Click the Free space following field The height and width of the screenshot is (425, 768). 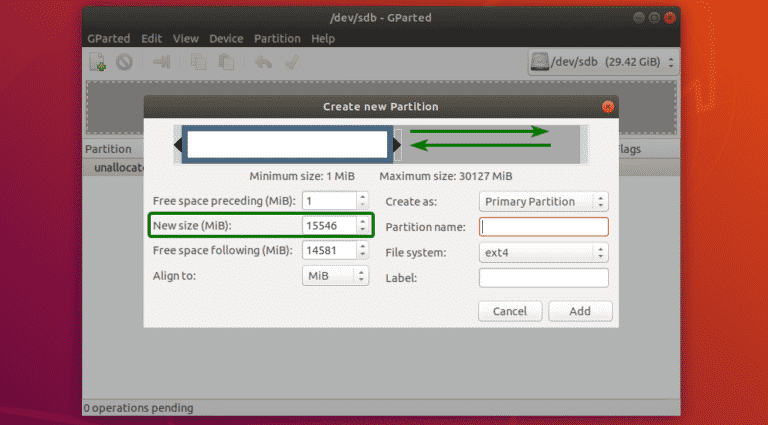click(x=330, y=251)
